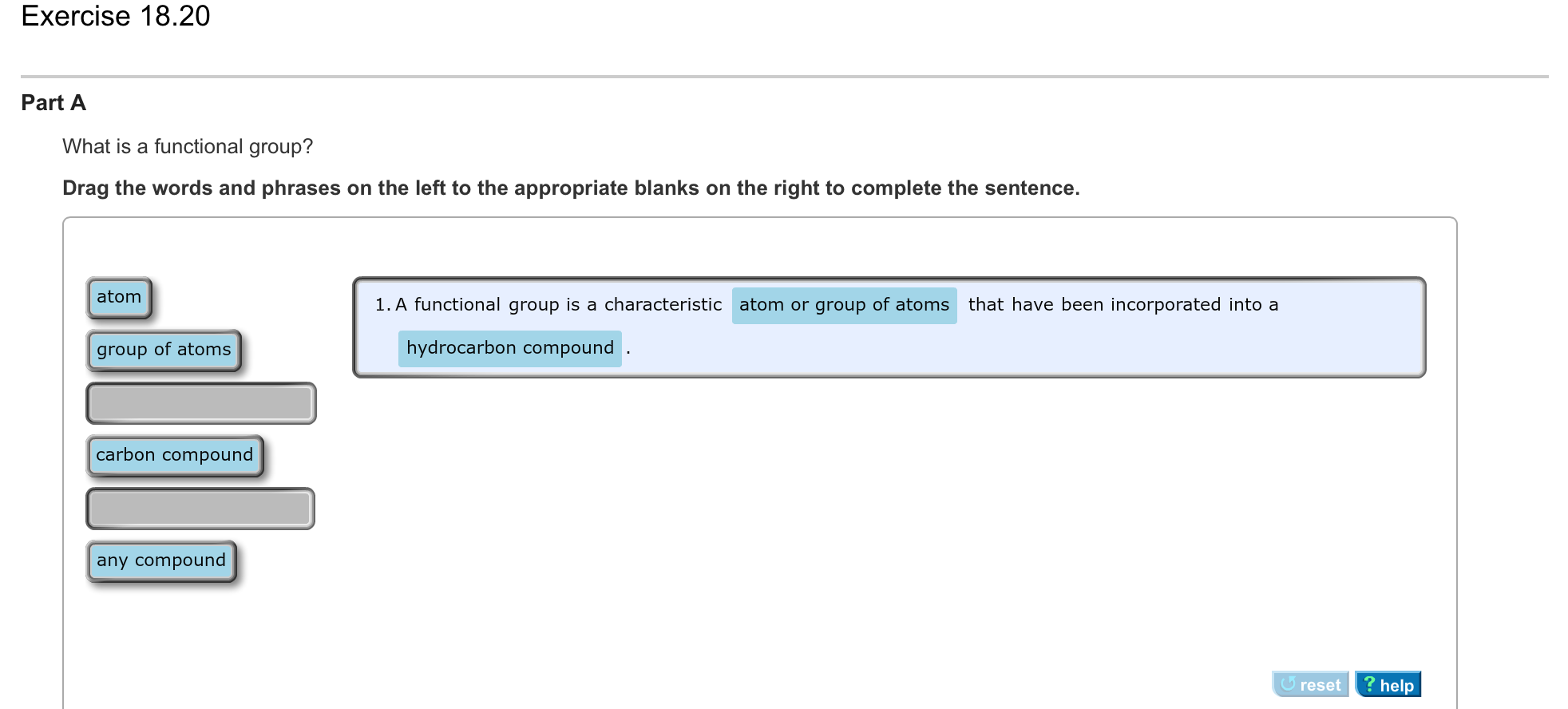Click the 'What is a functional group?' question text

coord(188,147)
